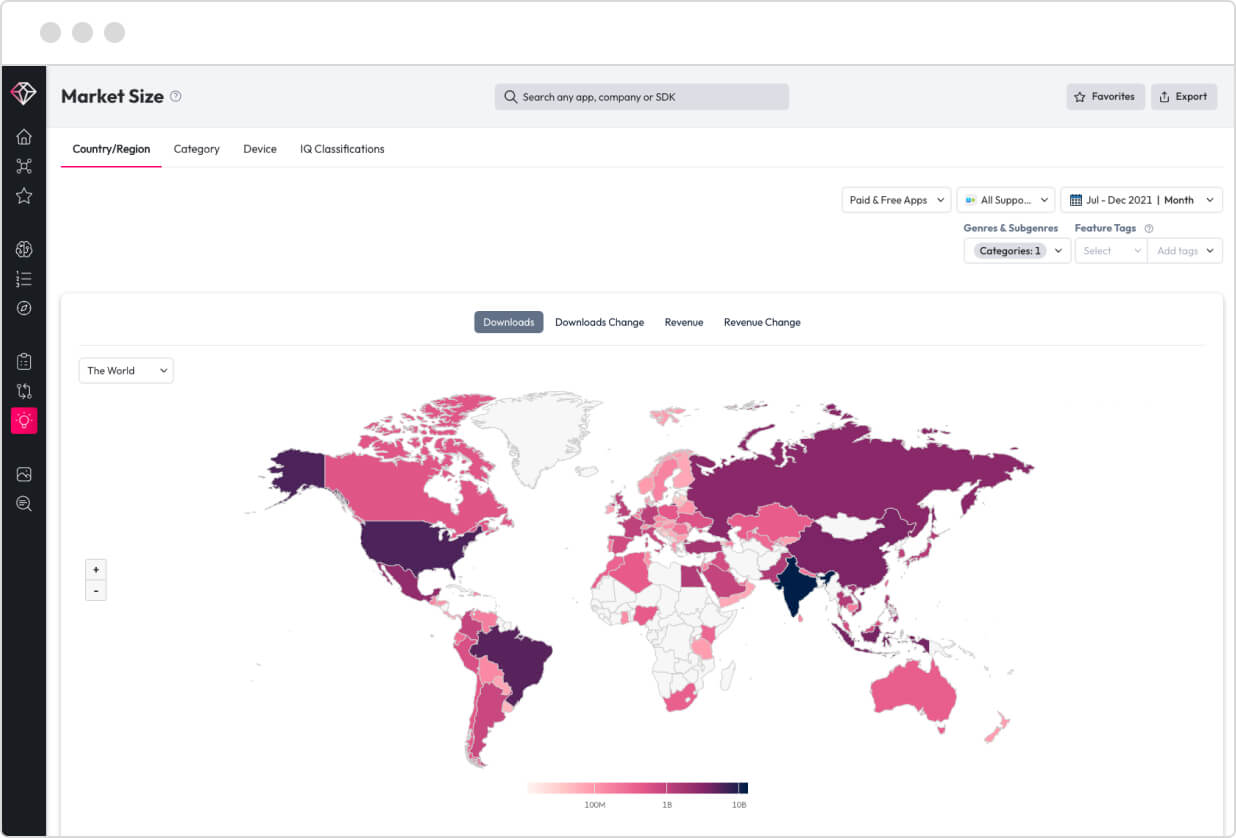
Task: Click the help icon beside Market Size
Action: click(176, 97)
